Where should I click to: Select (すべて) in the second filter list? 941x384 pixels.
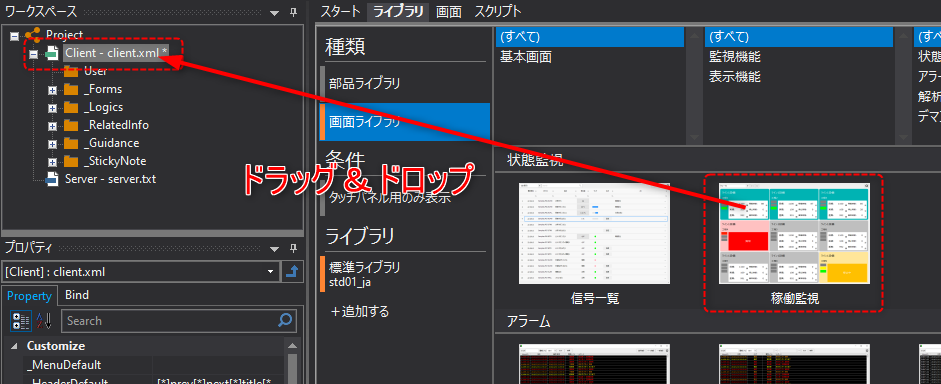point(798,37)
